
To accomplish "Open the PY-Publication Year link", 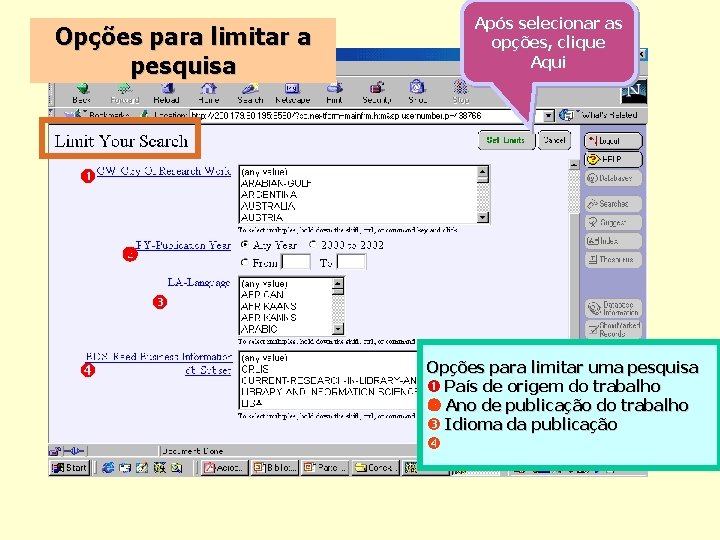I will 183,245.
